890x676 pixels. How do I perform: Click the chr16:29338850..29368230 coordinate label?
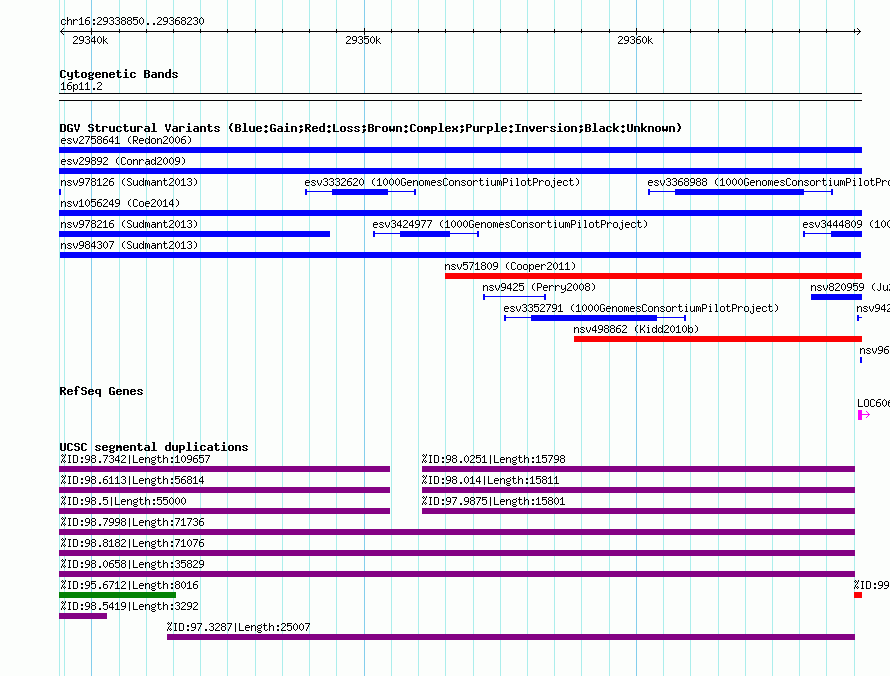coord(132,21)
